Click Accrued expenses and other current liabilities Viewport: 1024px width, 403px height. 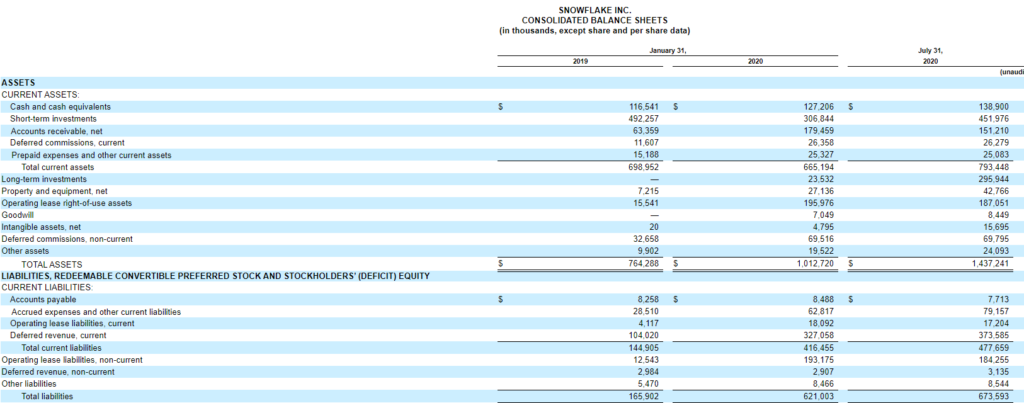coord(96,312)
